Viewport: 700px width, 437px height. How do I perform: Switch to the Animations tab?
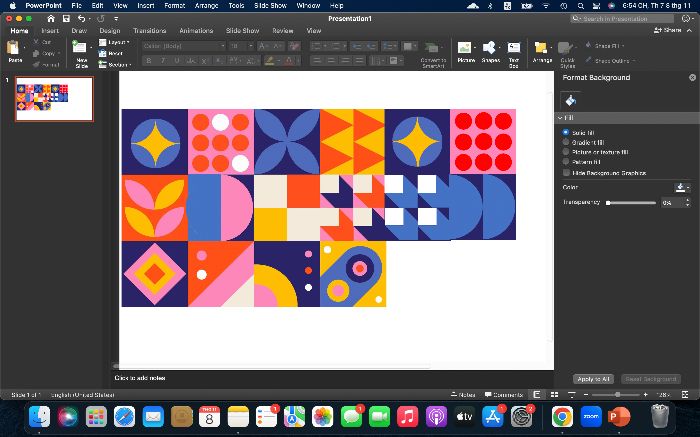[x=196, y=31]
